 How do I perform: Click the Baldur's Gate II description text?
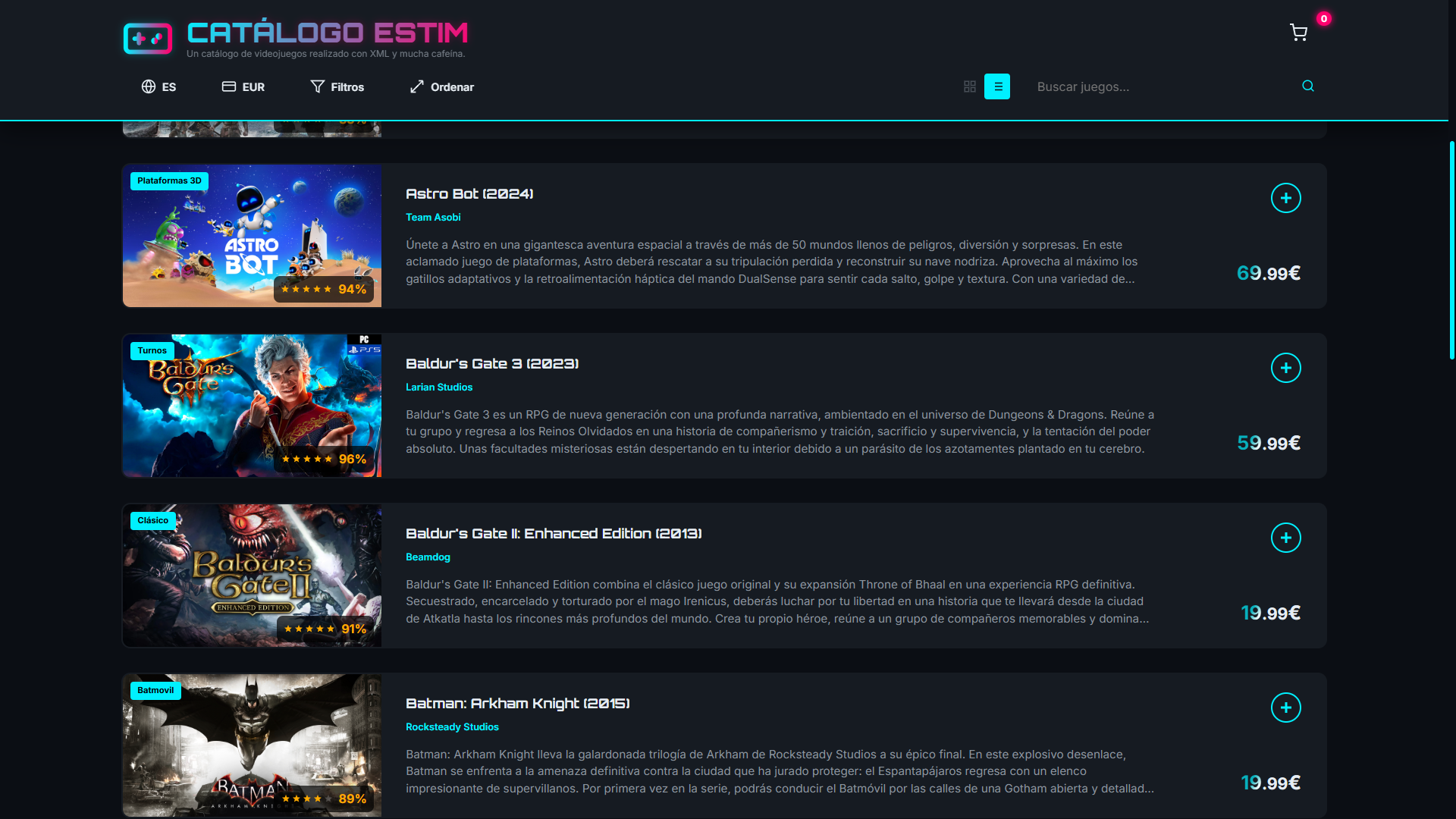(x=777, y=601)
